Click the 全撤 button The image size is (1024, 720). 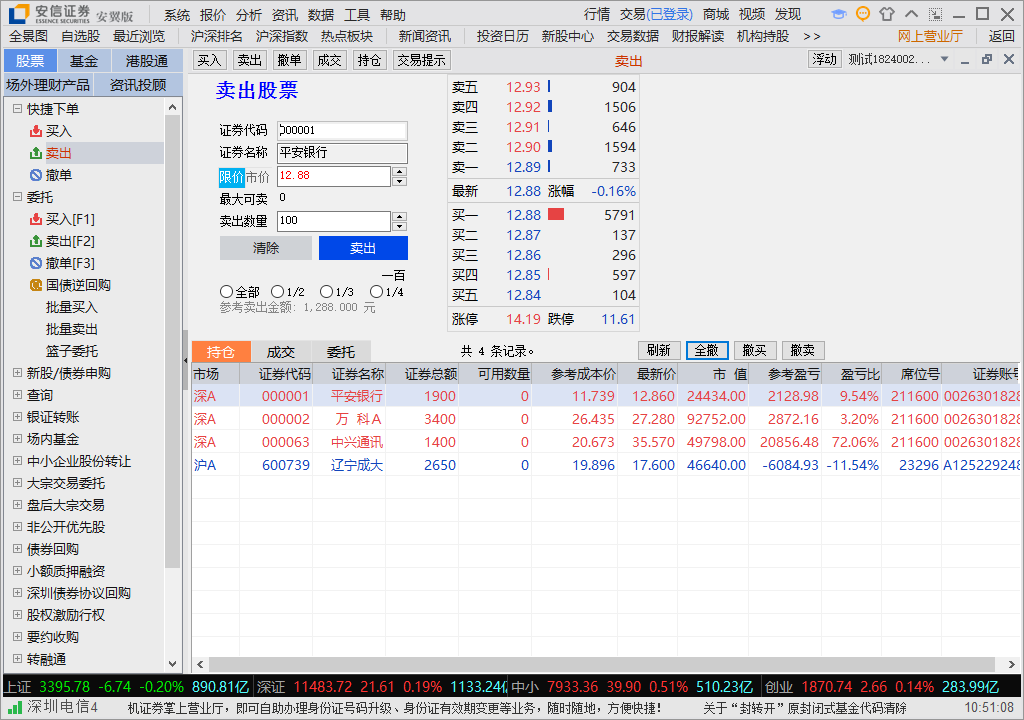(x=707, y=350)
